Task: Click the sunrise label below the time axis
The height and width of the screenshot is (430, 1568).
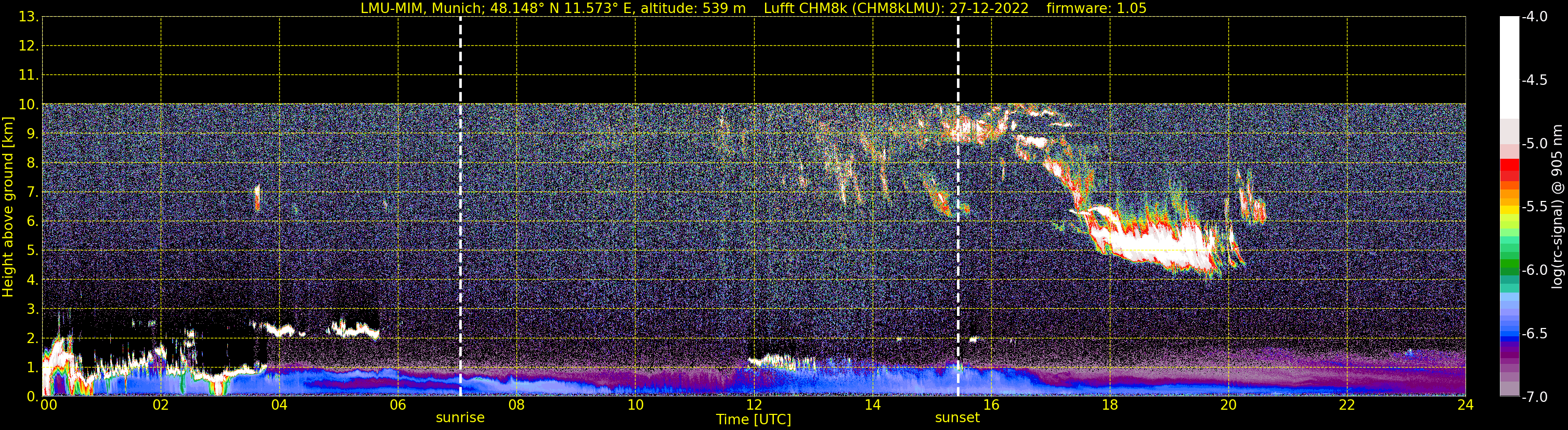Action: tap(460, 418)
